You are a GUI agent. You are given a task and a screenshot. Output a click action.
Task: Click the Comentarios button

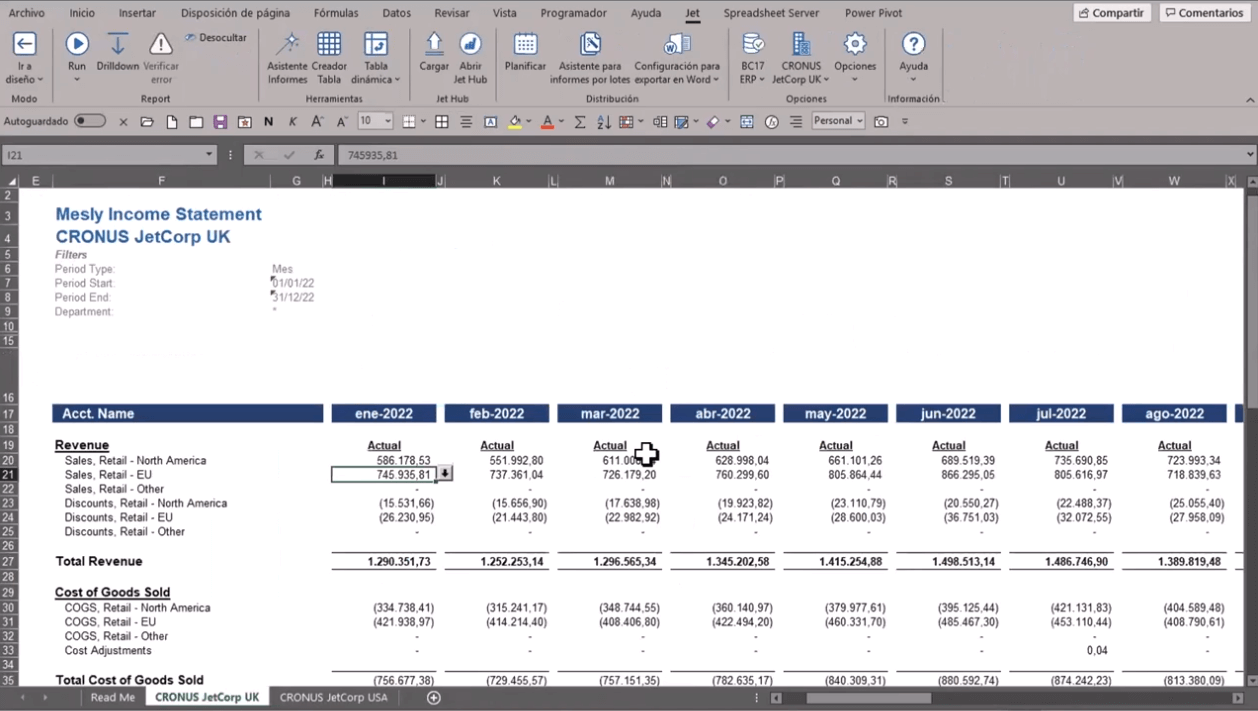tap(1203, 13)
